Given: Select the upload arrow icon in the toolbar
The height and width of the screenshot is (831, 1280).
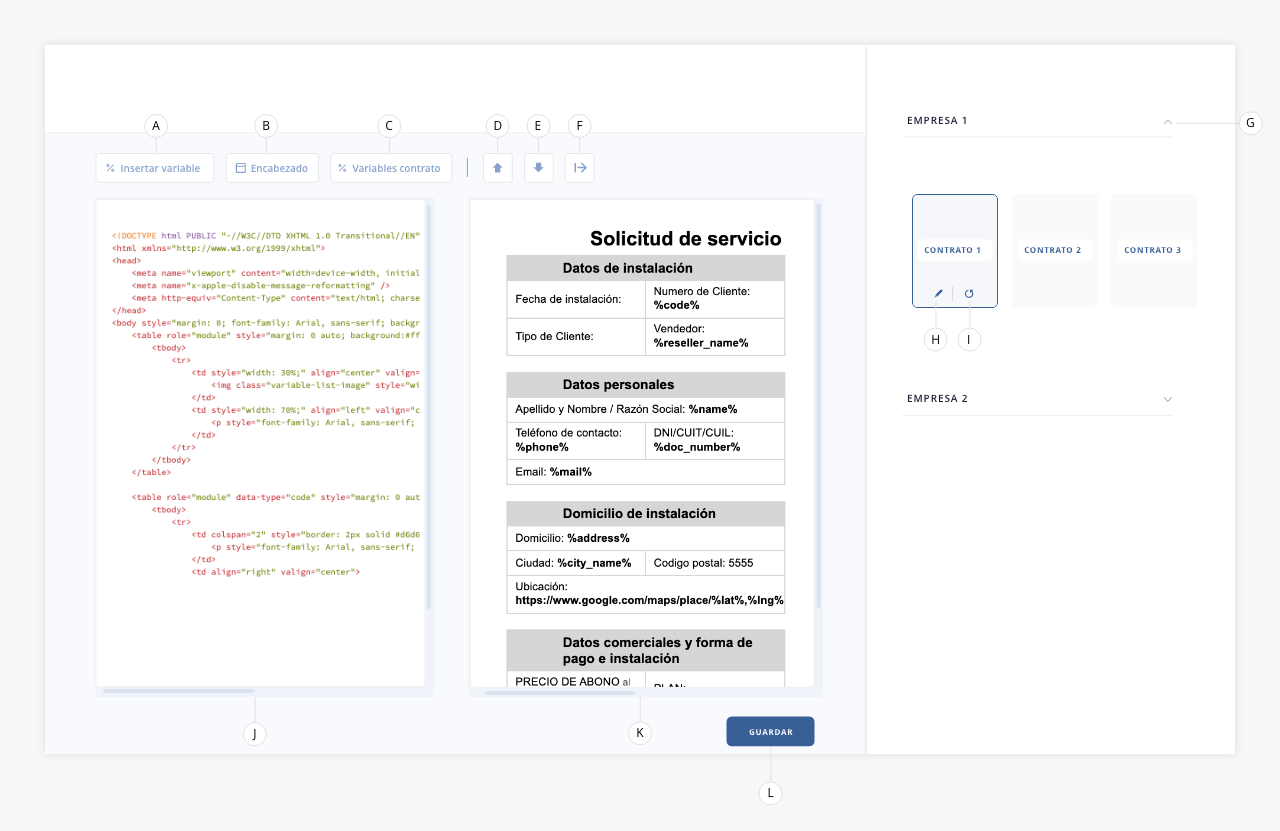Looking at the screenshot, I should (497, 167).
